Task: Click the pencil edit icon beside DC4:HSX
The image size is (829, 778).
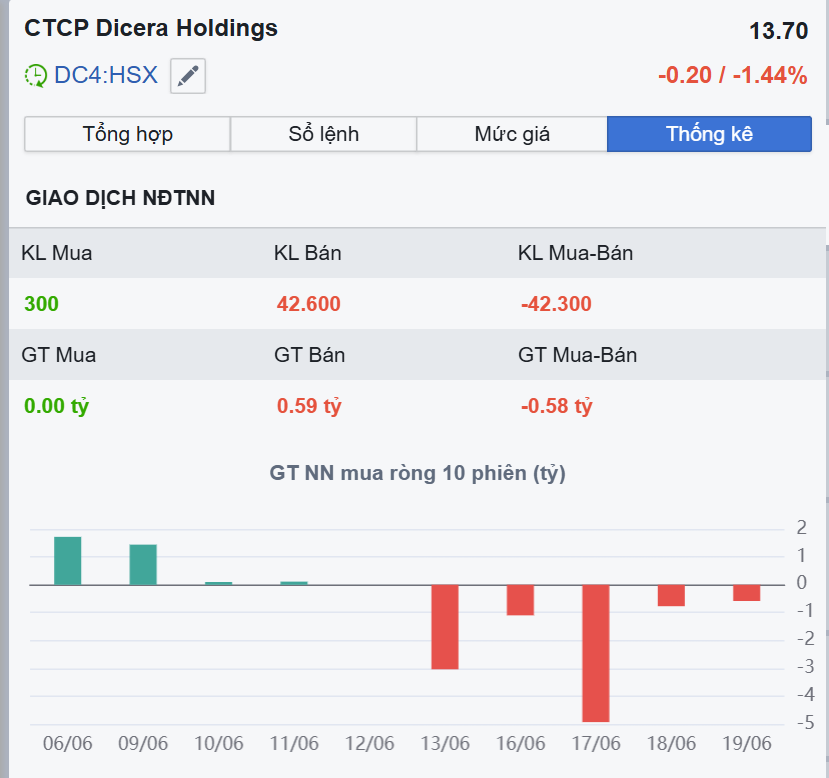Action: click(188, 76)
